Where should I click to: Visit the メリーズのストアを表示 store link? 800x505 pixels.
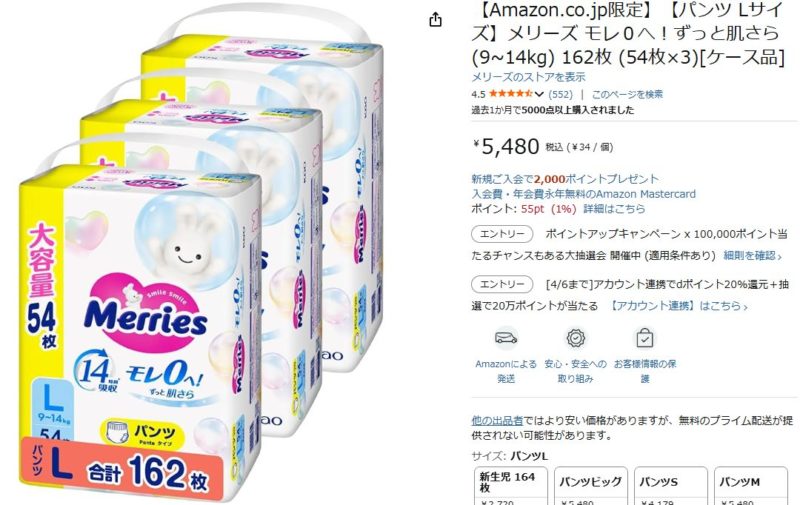[528, 77]
